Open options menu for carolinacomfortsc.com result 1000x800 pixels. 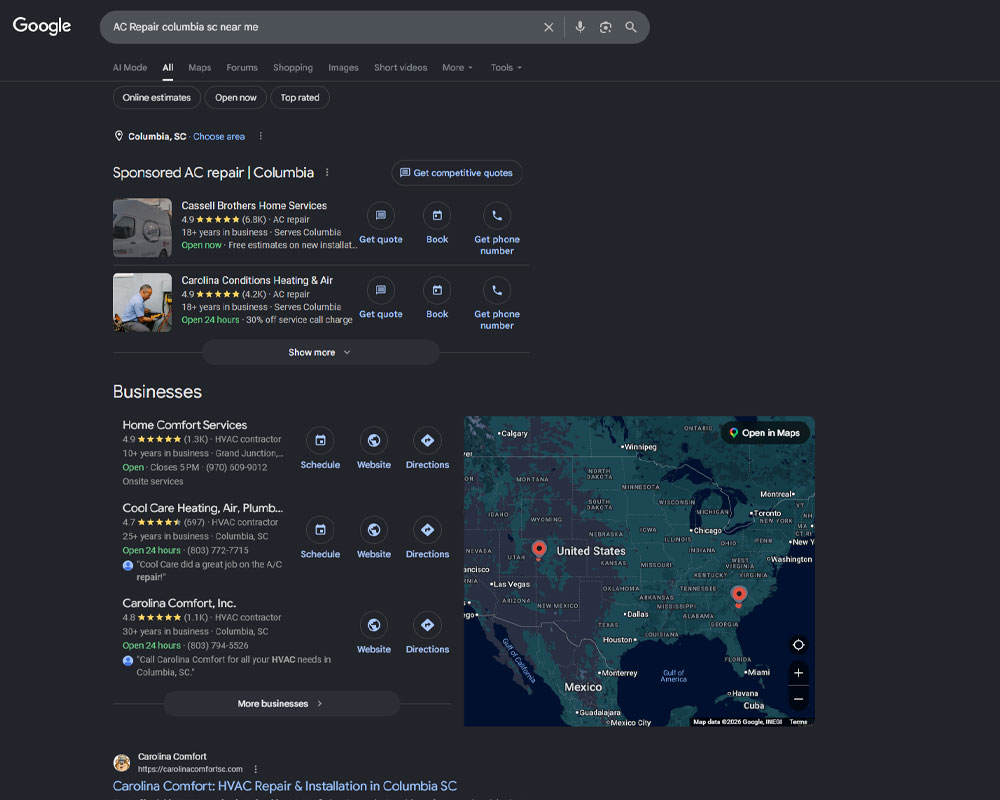pyautogui.click(x=256, y=769)
